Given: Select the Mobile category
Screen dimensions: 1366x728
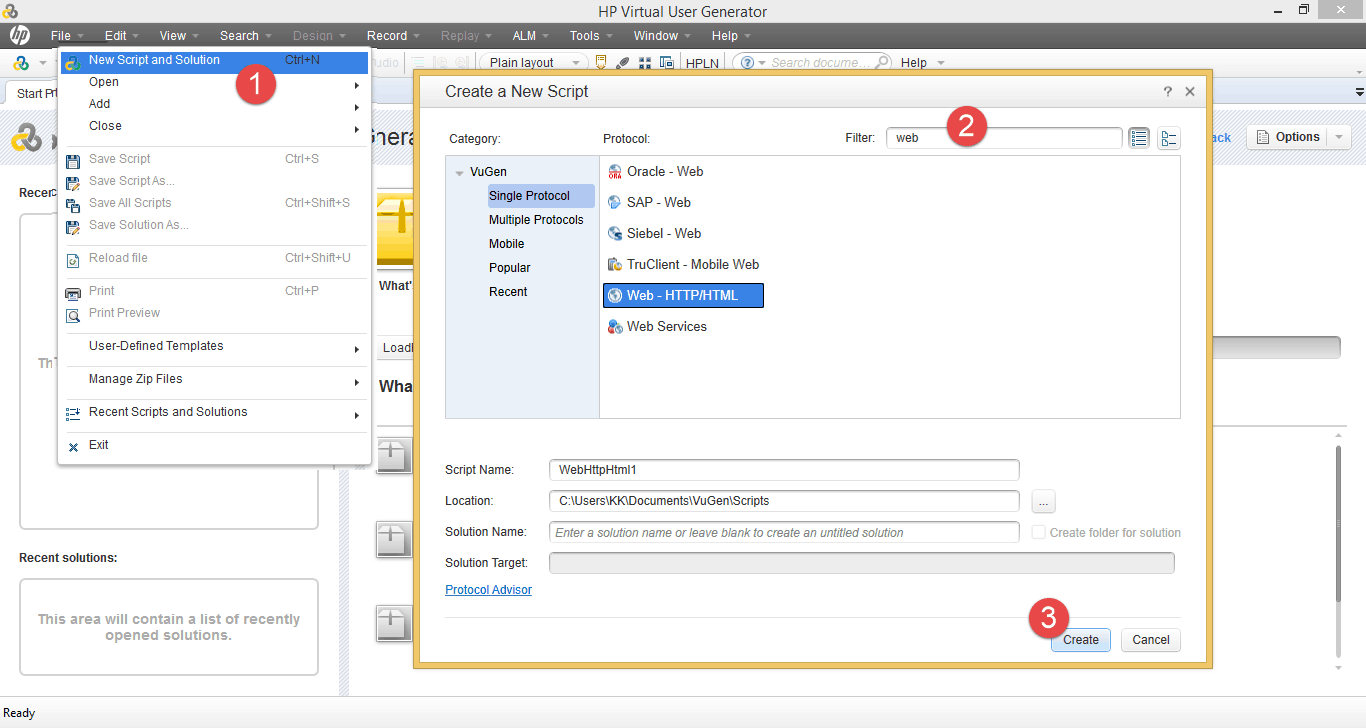Looking at the screenshot, I should point(506,244).
